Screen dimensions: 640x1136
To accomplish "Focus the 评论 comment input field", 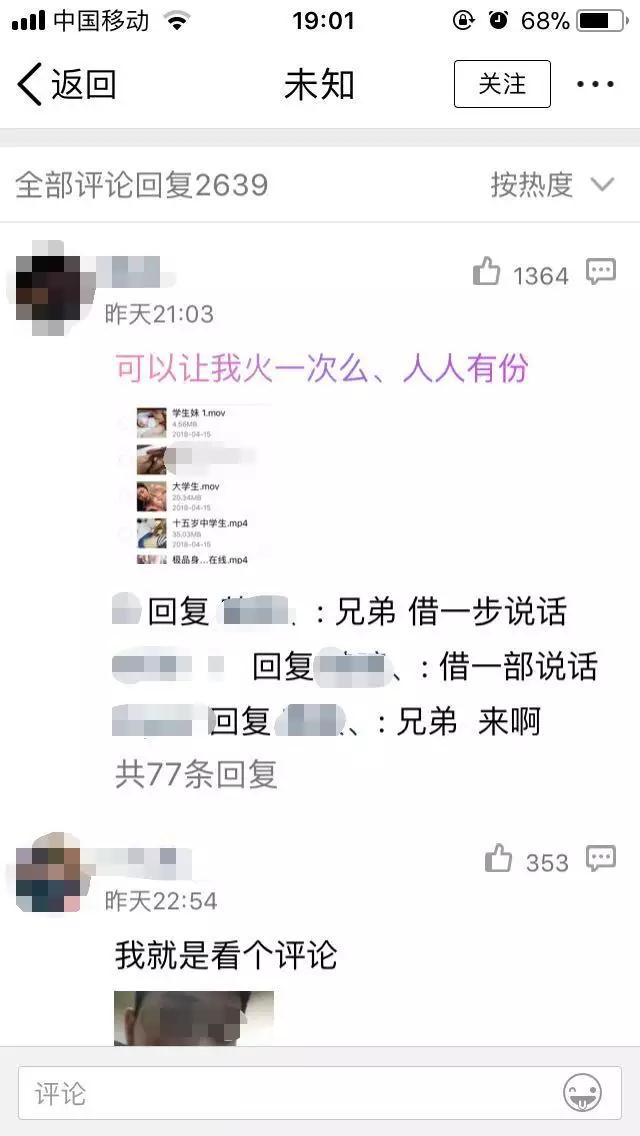I will tap(320, 1093).
